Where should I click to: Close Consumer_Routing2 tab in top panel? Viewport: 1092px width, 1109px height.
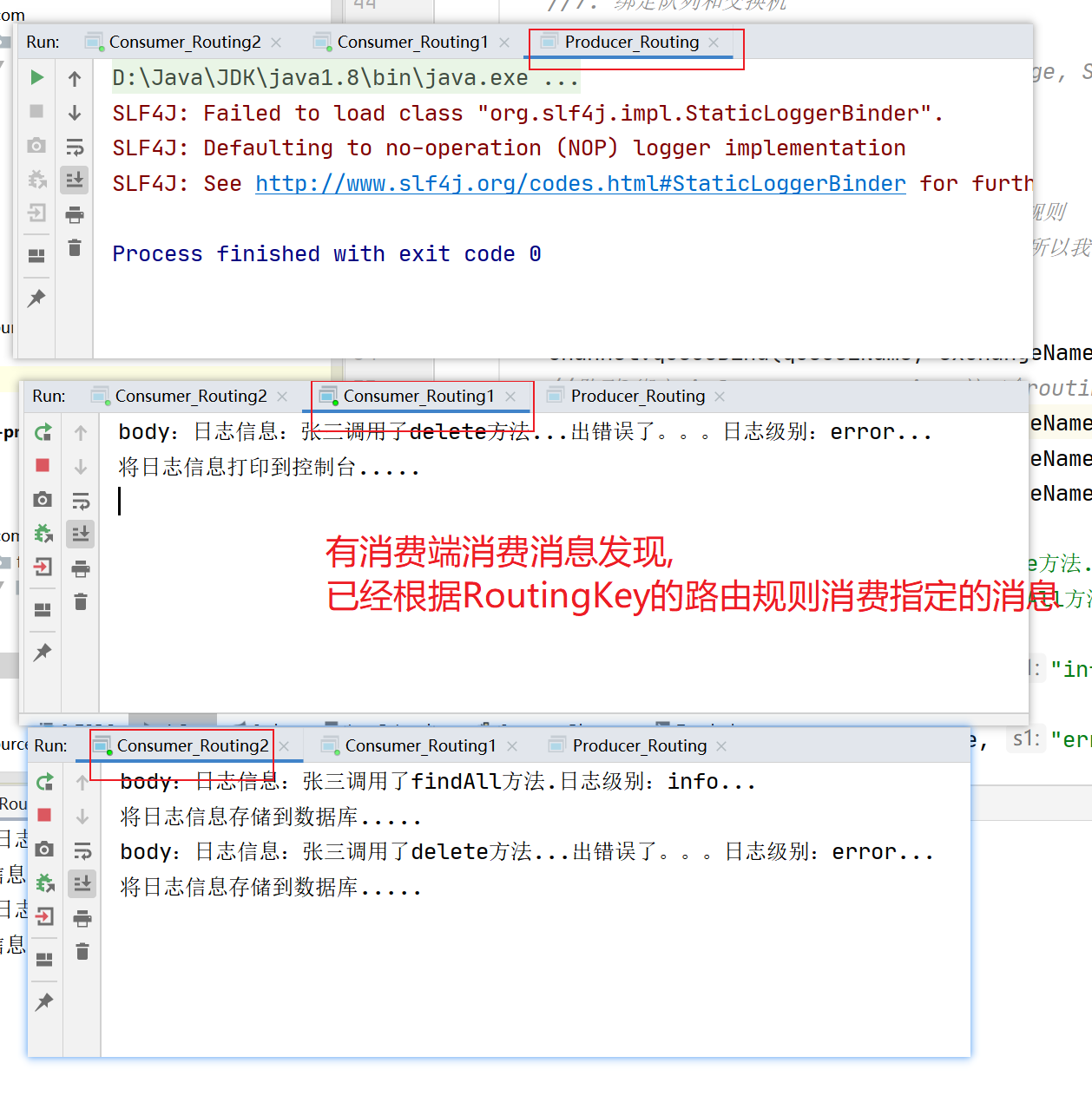pyautogui.click(x=276, y=42)
